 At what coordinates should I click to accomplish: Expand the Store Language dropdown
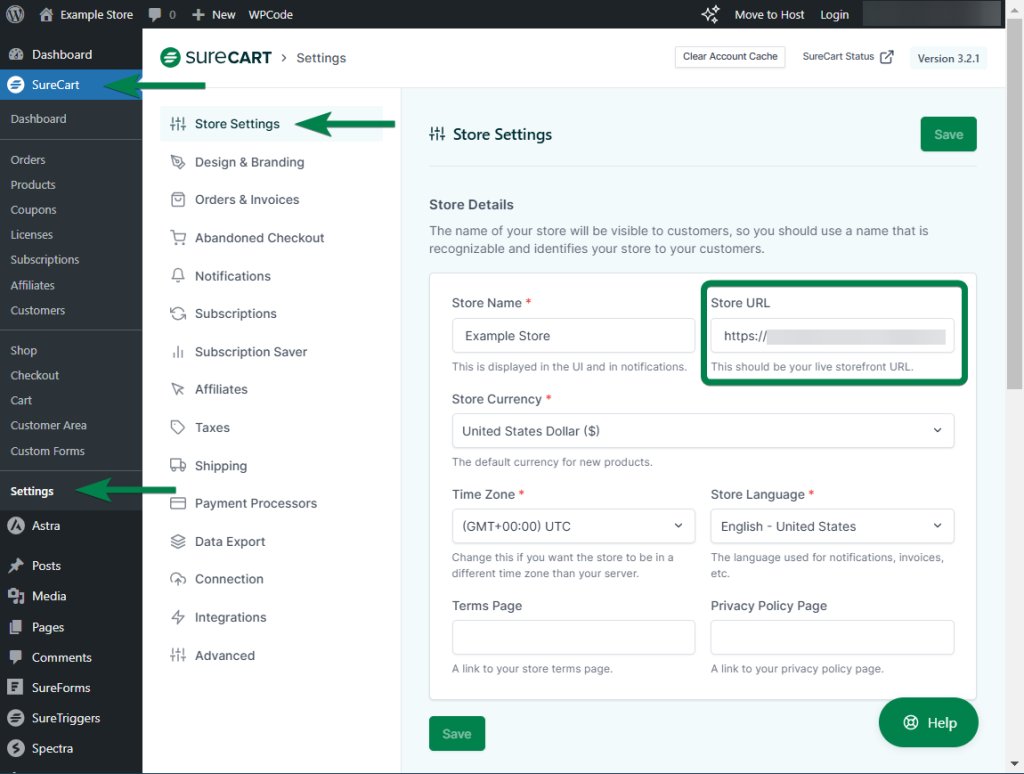coord(831,526)
